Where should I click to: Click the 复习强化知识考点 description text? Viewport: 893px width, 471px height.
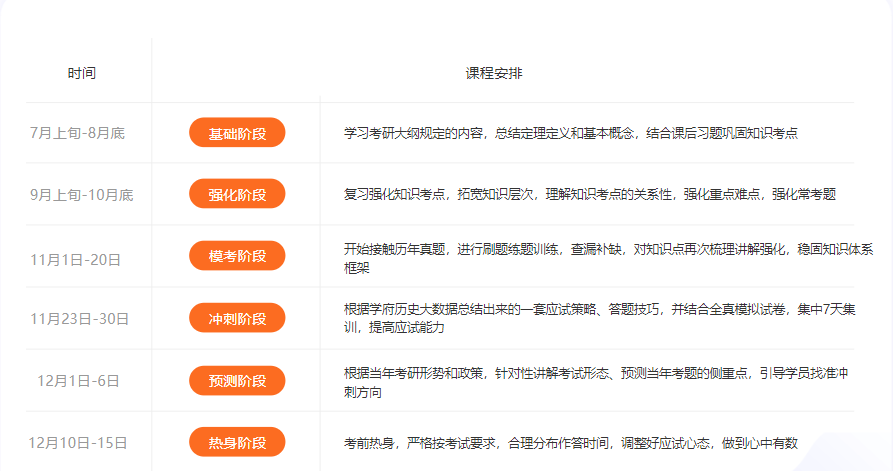589,194
